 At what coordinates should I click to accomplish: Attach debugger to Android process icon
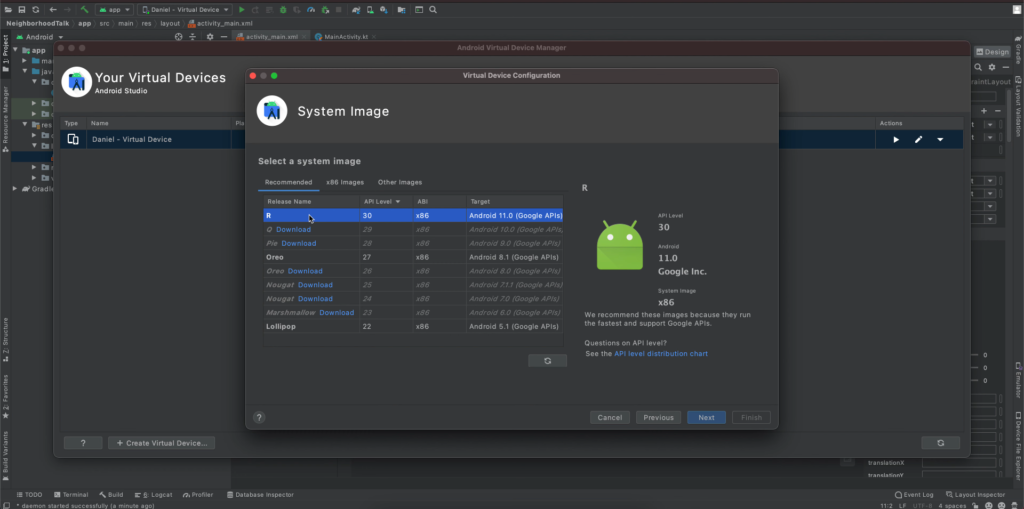coord(325,10)
